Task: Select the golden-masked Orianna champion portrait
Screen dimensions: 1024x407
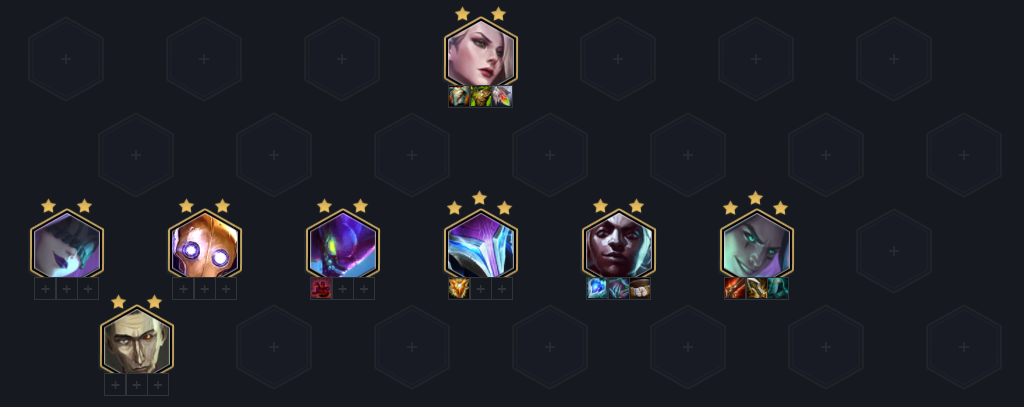Action: [204, 245]
